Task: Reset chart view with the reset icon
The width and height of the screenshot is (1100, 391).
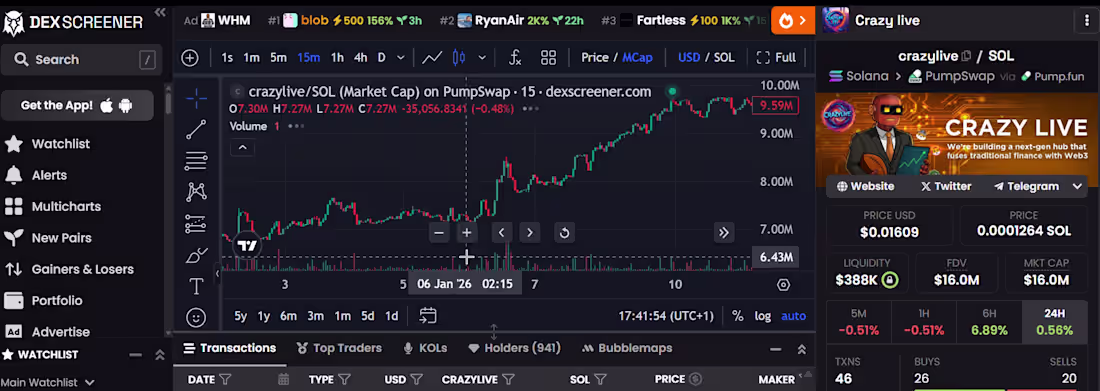Action: (x=564, y=233)
